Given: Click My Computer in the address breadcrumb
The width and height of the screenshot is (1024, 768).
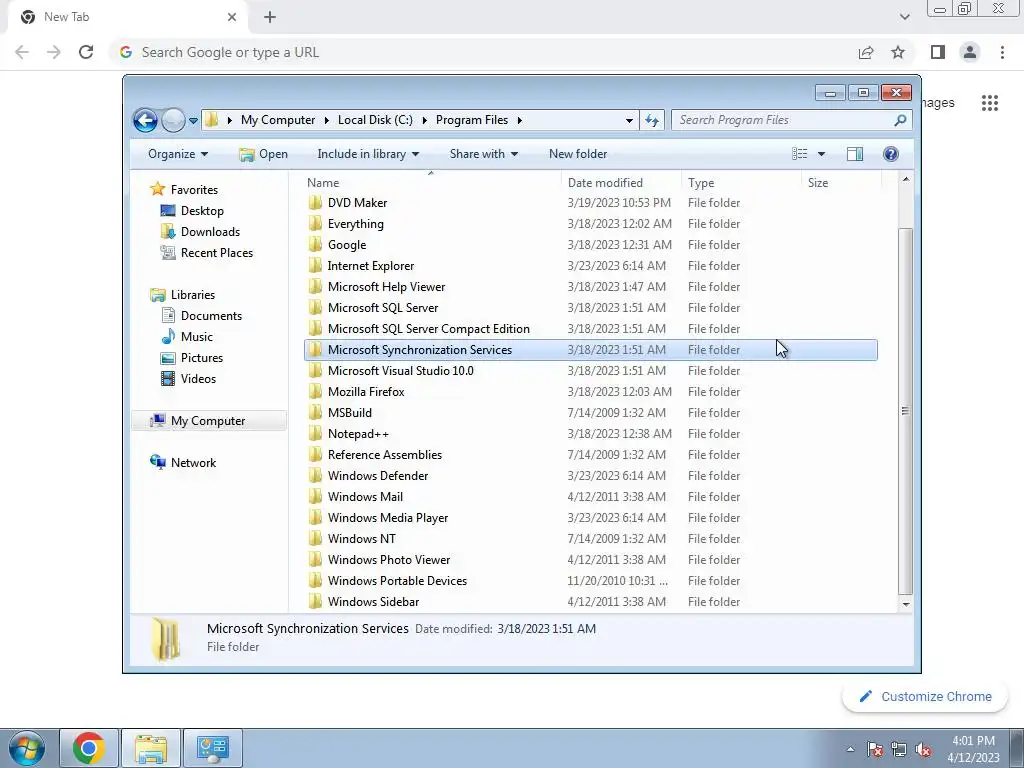Looking at the screenshot, I should click(x=278, y=120).
